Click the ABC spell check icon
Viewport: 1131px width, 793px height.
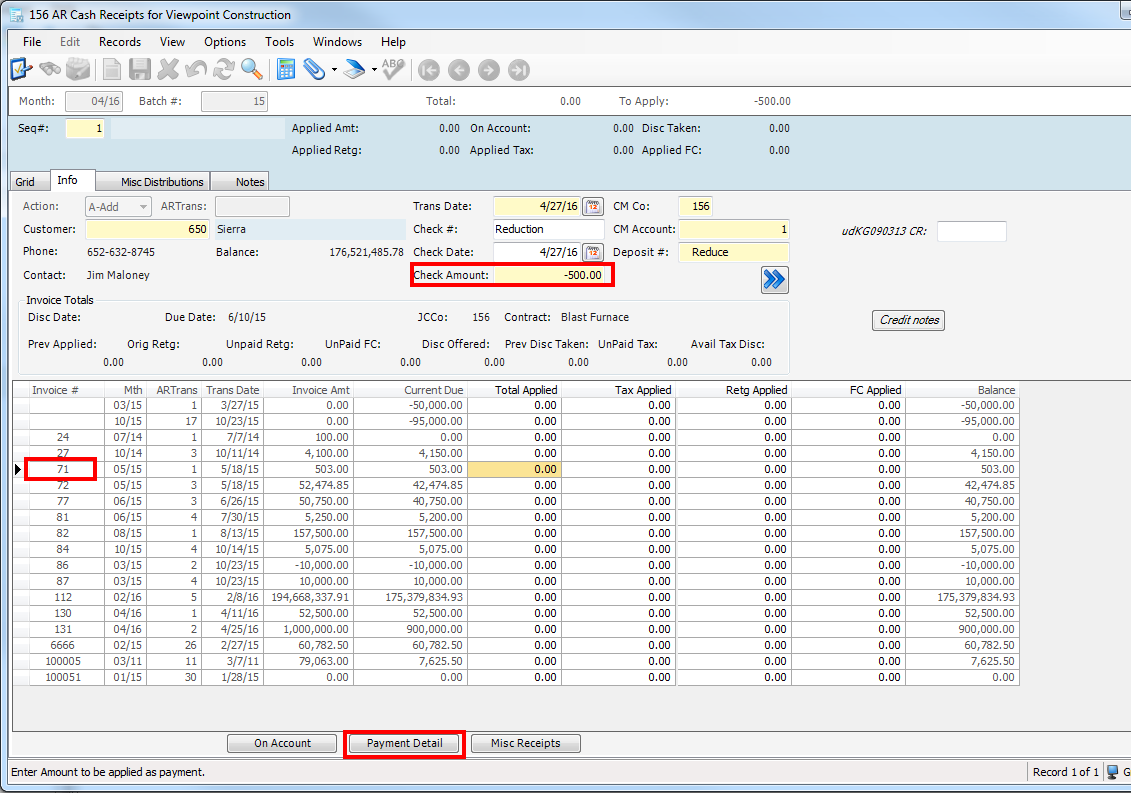(393, 69)
